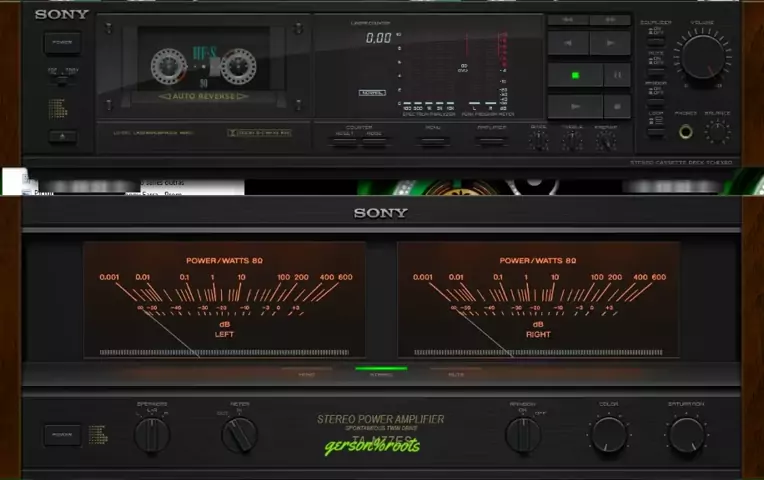Click the button with the green square
Screen dimensions: 764x480
pos(575,76)
